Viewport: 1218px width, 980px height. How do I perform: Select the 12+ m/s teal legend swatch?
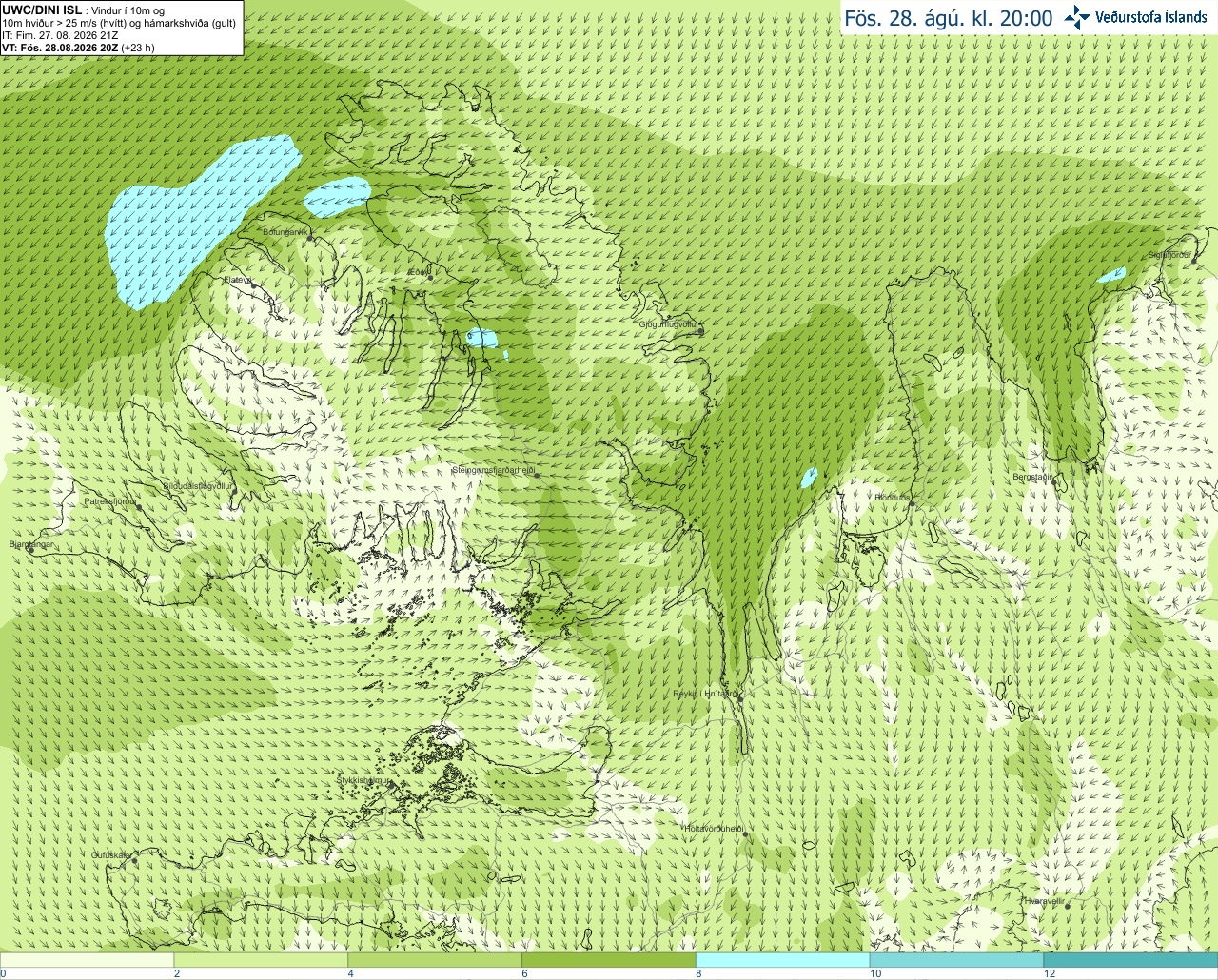point(1130,960)
